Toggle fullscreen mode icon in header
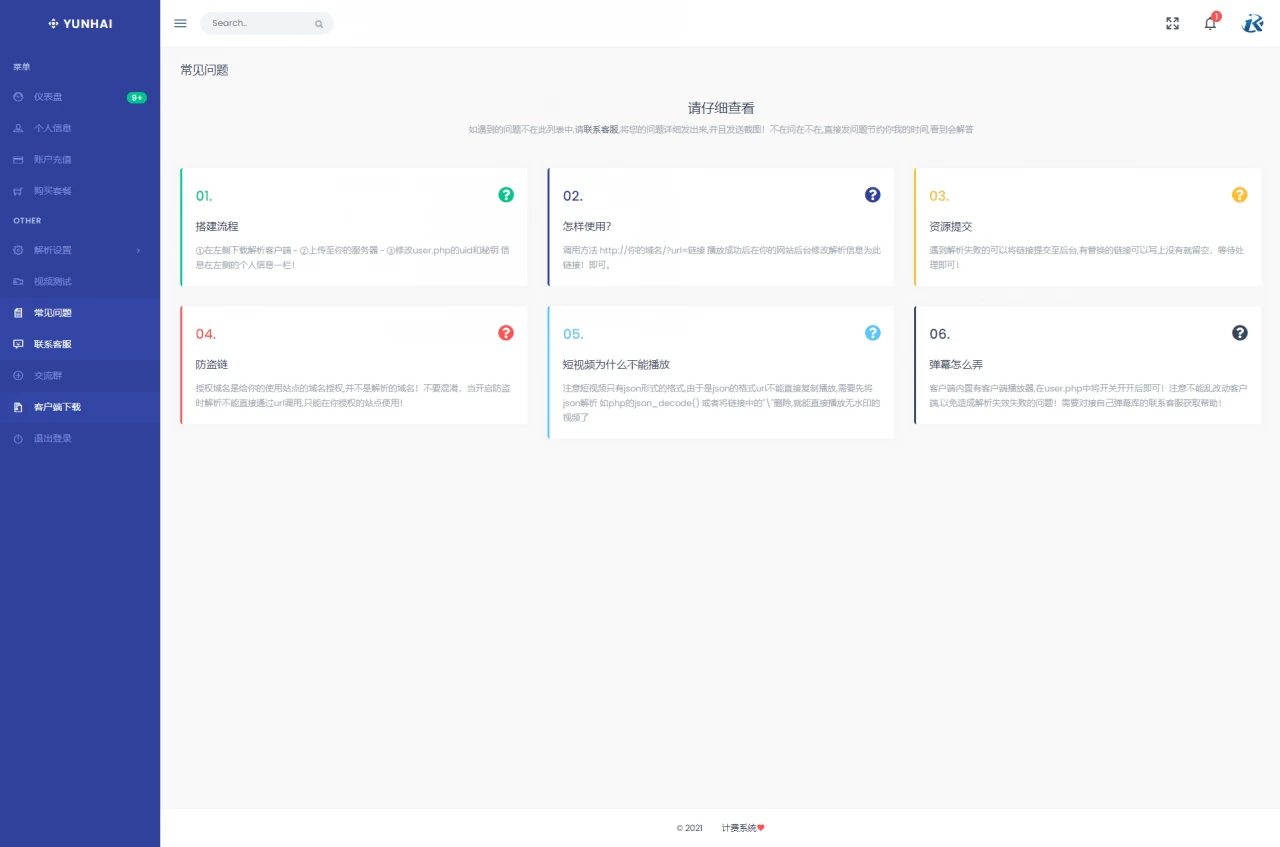This screenshot has height=847, width=1280. [x=1172, y=23]
